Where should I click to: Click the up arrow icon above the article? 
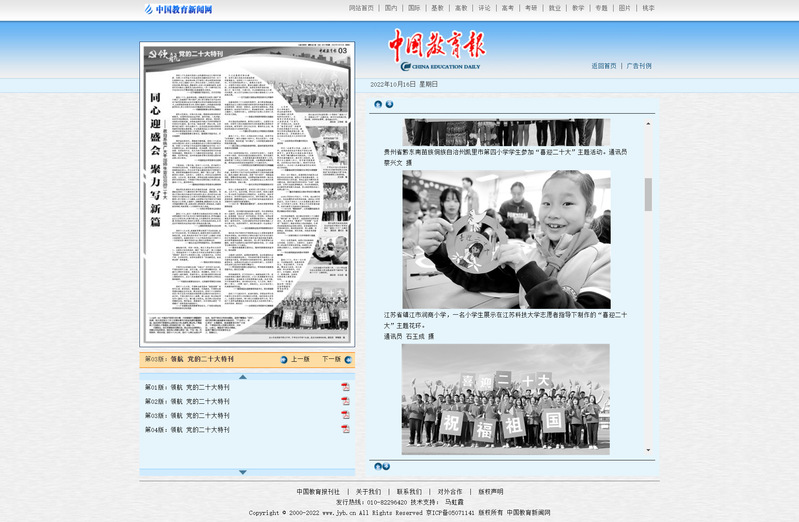[378, 104]
